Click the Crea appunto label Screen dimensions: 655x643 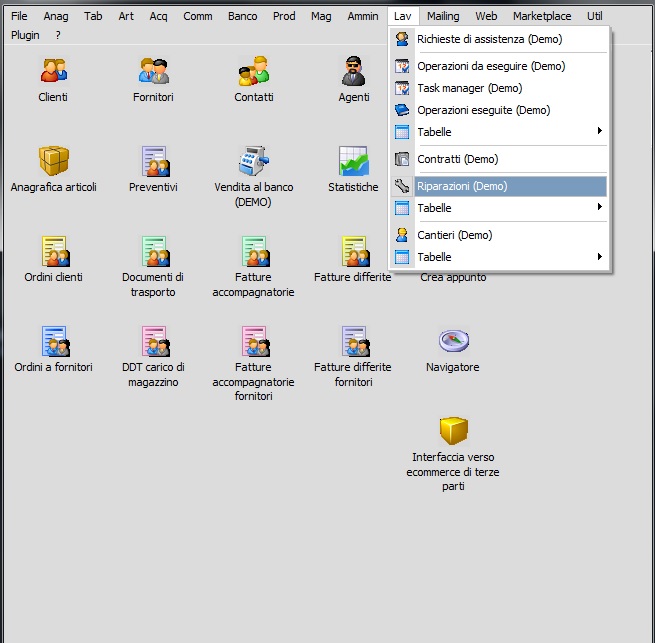[453, 277]
